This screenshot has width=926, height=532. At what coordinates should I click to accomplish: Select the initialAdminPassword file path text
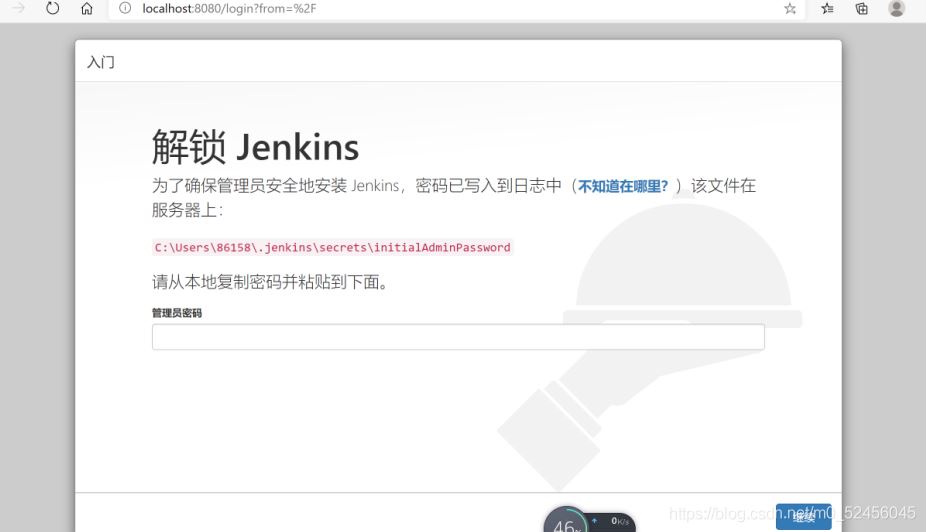point(332,247)
